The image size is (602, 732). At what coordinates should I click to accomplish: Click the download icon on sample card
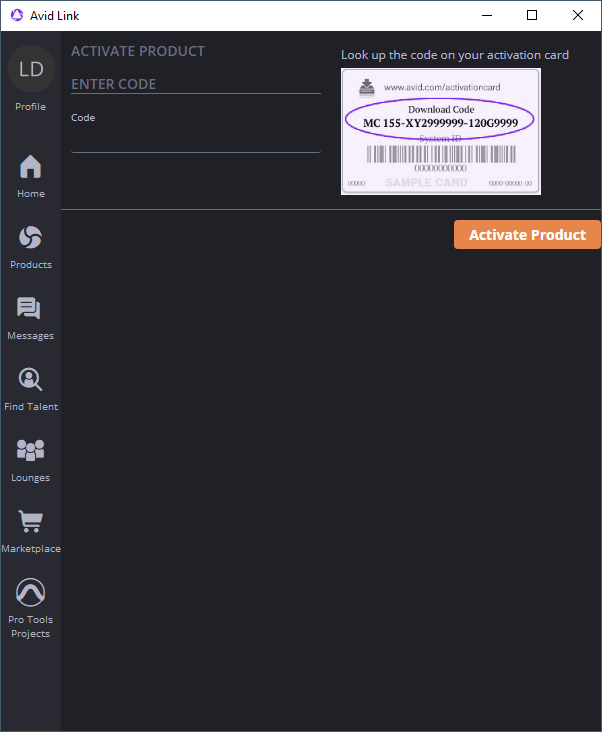point(367,87)
